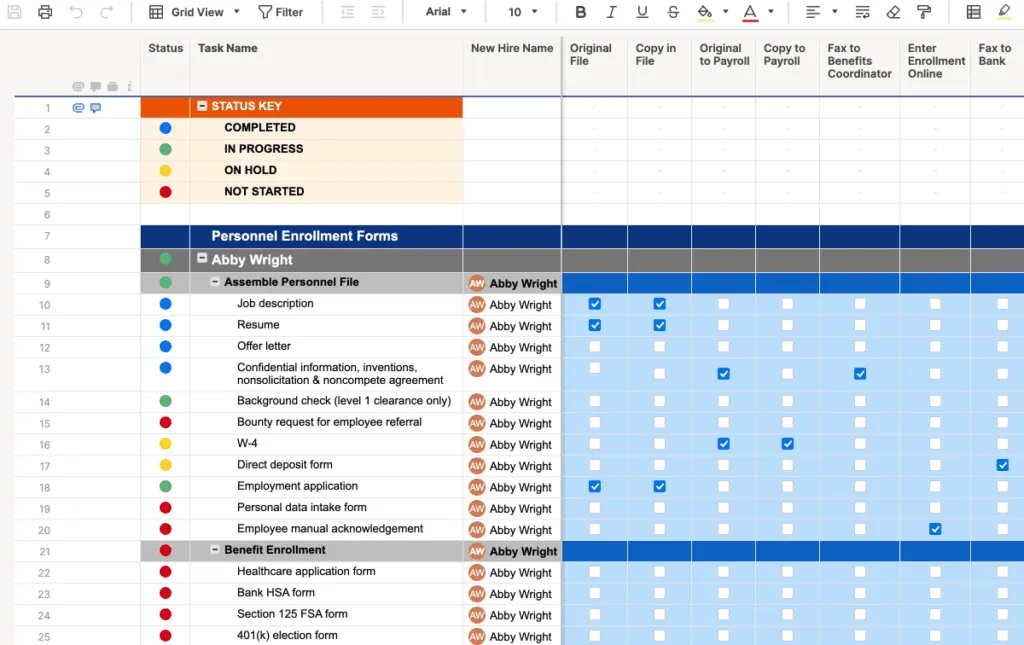Open fill color dropdown arrow

pyautogui.click(x=725, y=12)
